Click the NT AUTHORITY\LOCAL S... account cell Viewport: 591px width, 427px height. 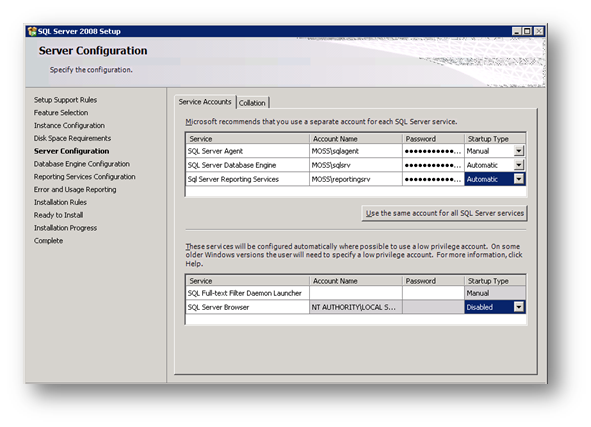tap(356, 307)
